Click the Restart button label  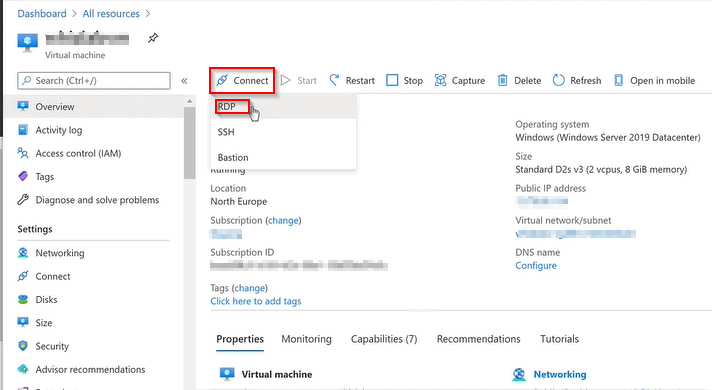(360, 81)
